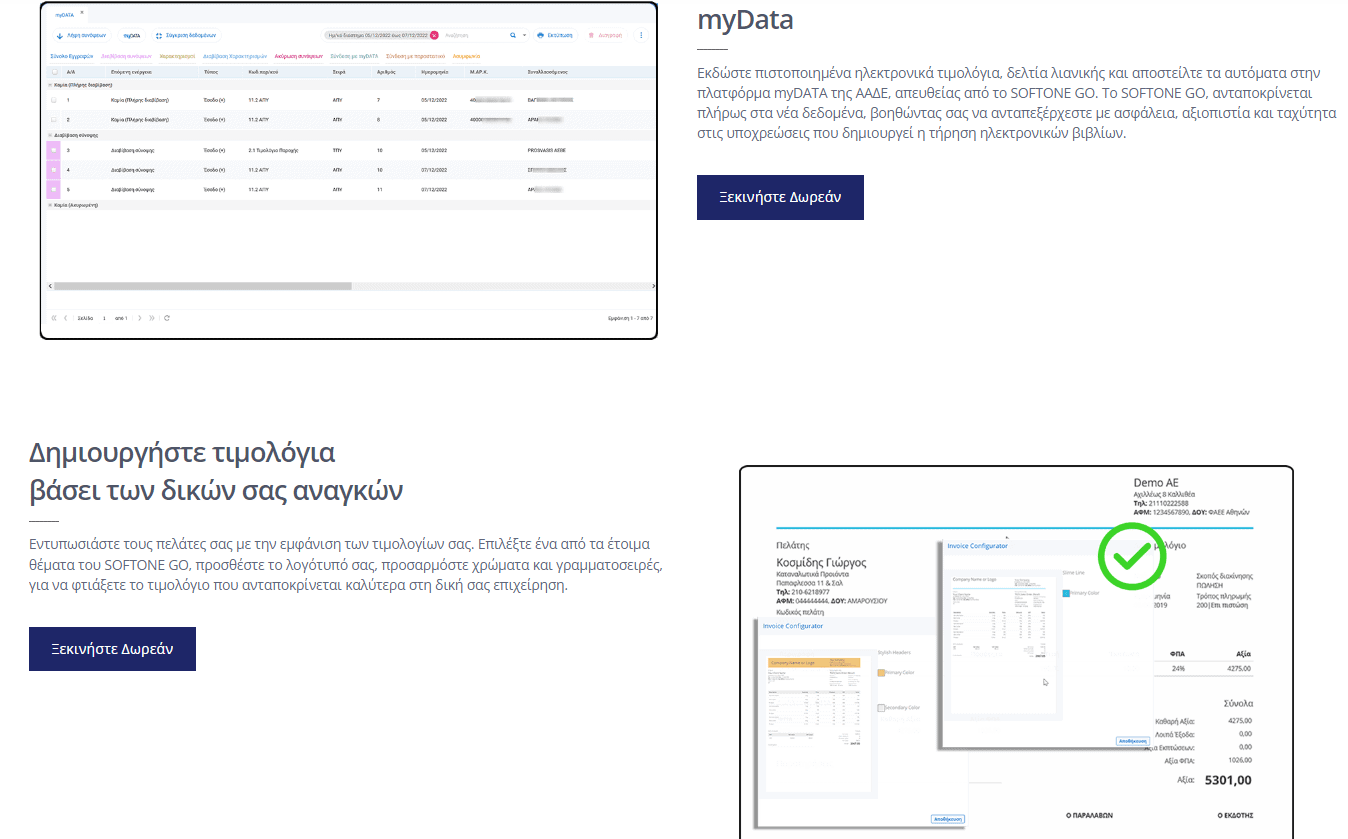
Task: Click the green checkmark on the invoice preview
Action: pos(1132,556)
